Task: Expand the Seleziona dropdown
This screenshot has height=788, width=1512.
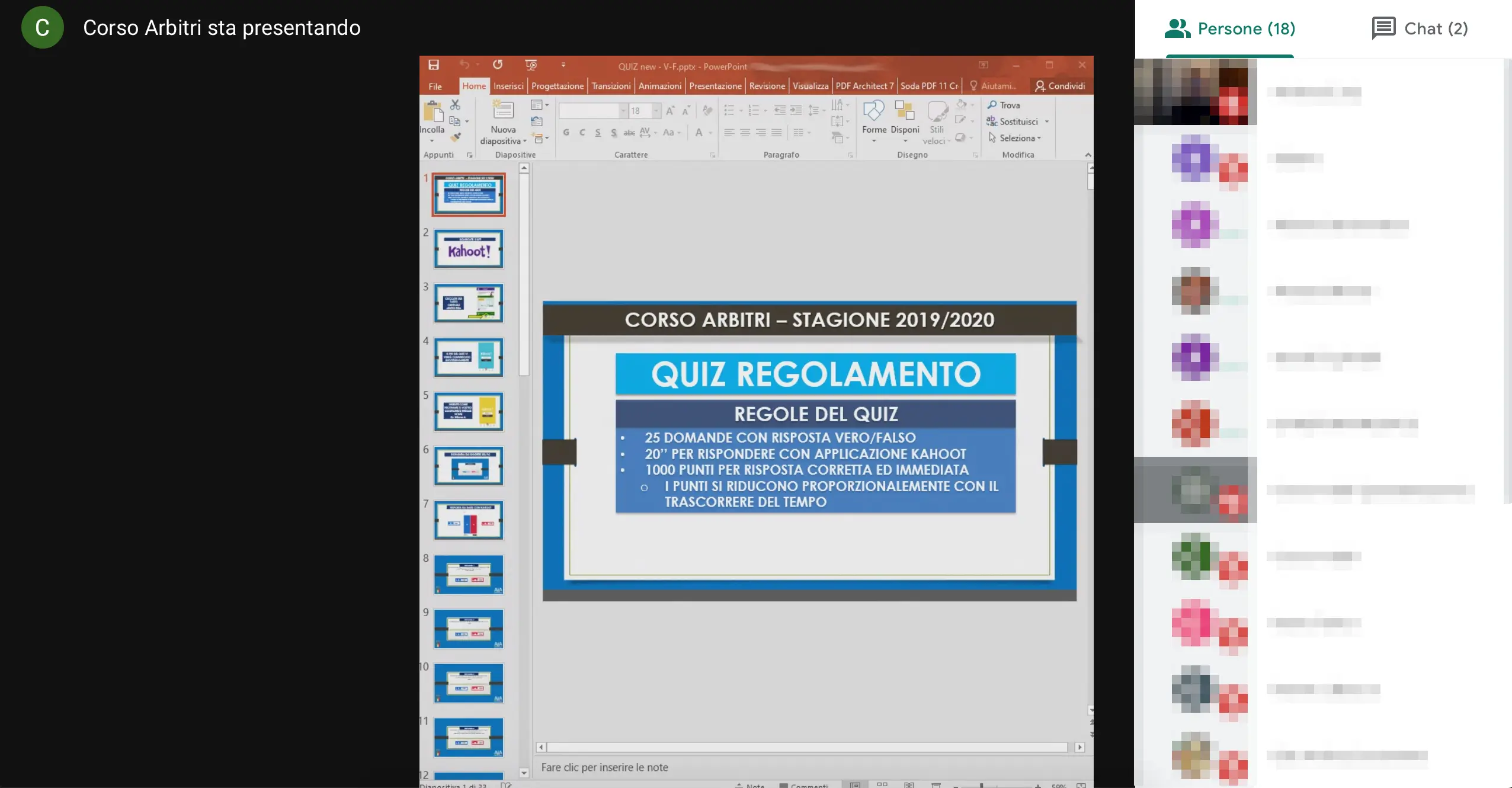Action: coord(1039,138)
